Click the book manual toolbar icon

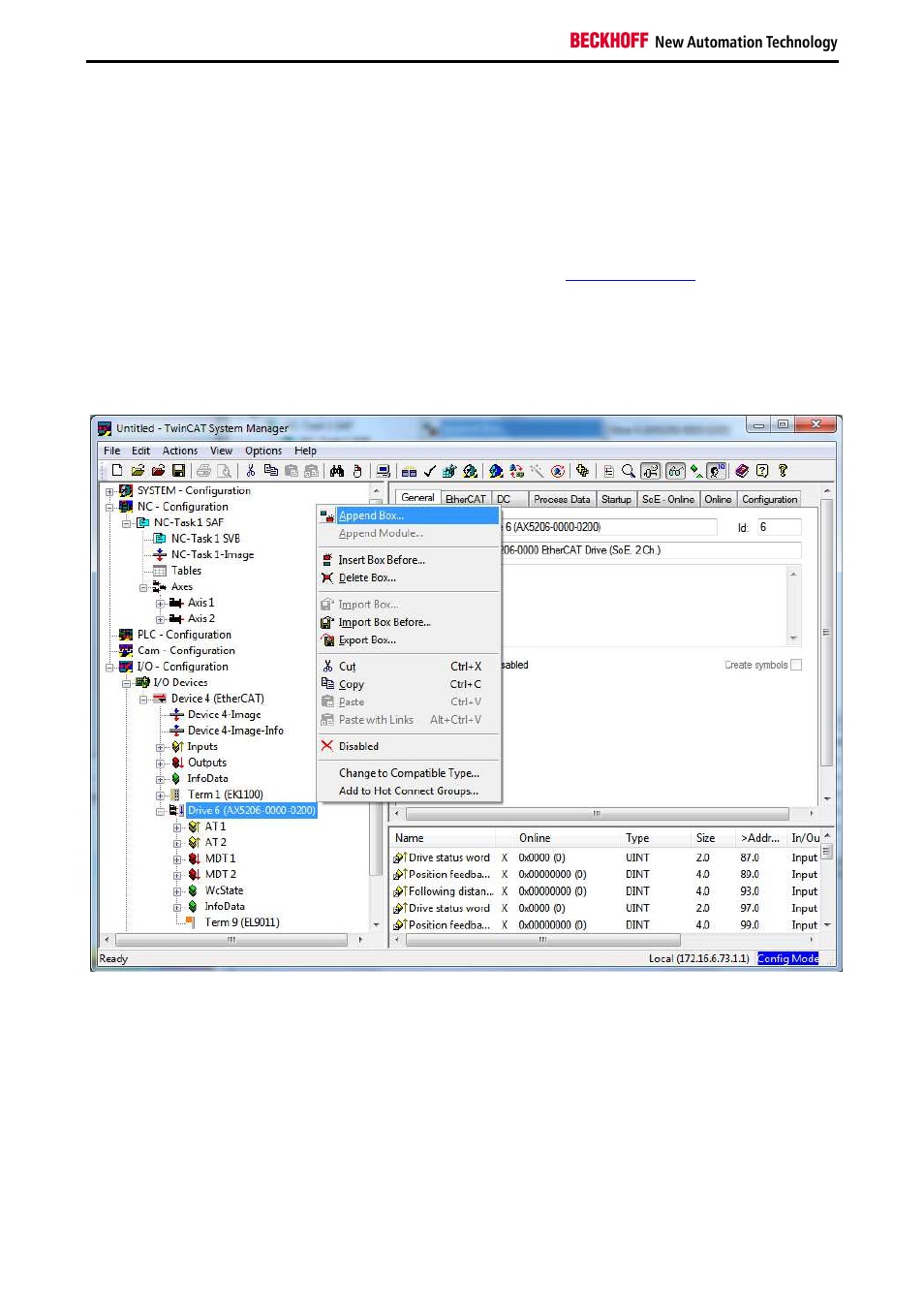click(x=742, y=471)
